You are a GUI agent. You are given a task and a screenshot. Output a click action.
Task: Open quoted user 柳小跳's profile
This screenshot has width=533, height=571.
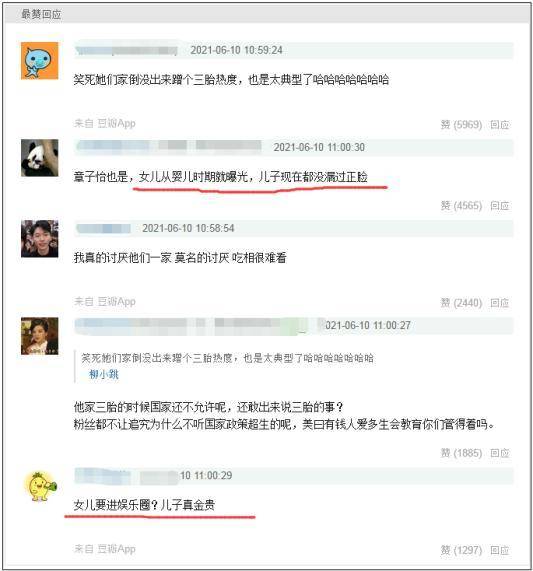tap(104, 374)
